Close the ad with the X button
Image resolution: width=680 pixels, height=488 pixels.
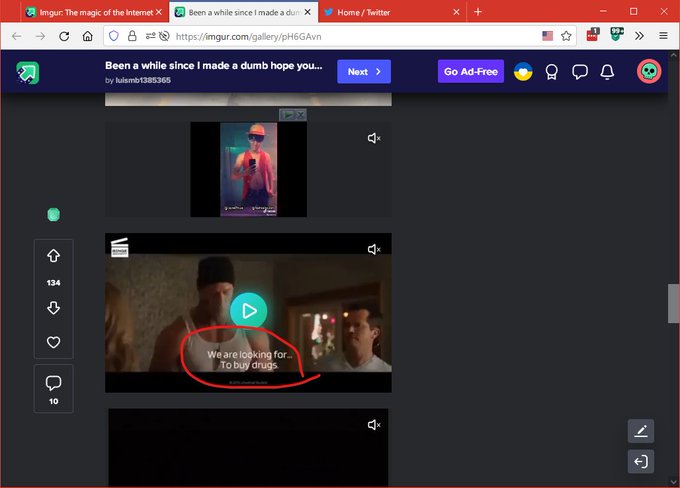coord(301,115)
